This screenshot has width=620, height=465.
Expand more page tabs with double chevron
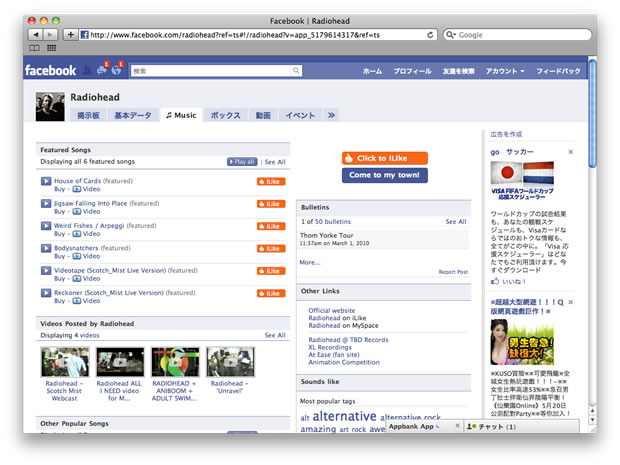[331, 115]
